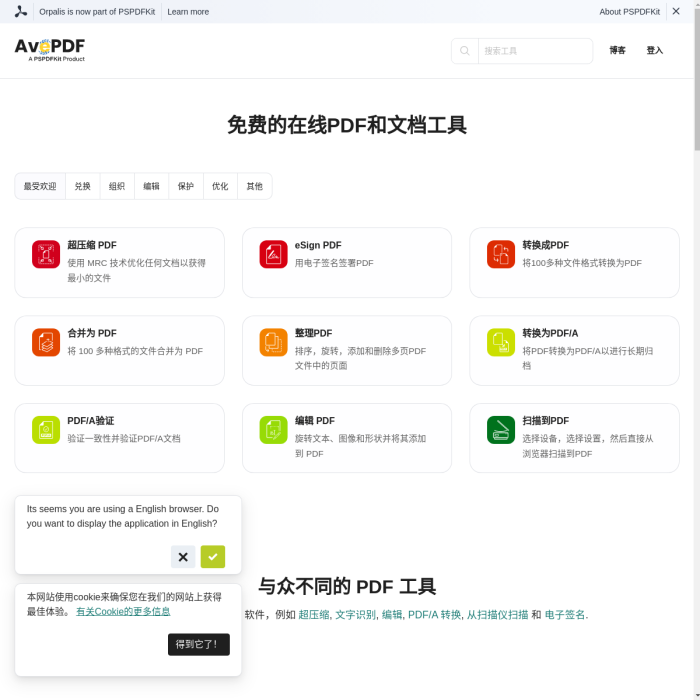Accept English language with green checkmark
This screenshot has height=700, width=700.
(x=213, y=557)
